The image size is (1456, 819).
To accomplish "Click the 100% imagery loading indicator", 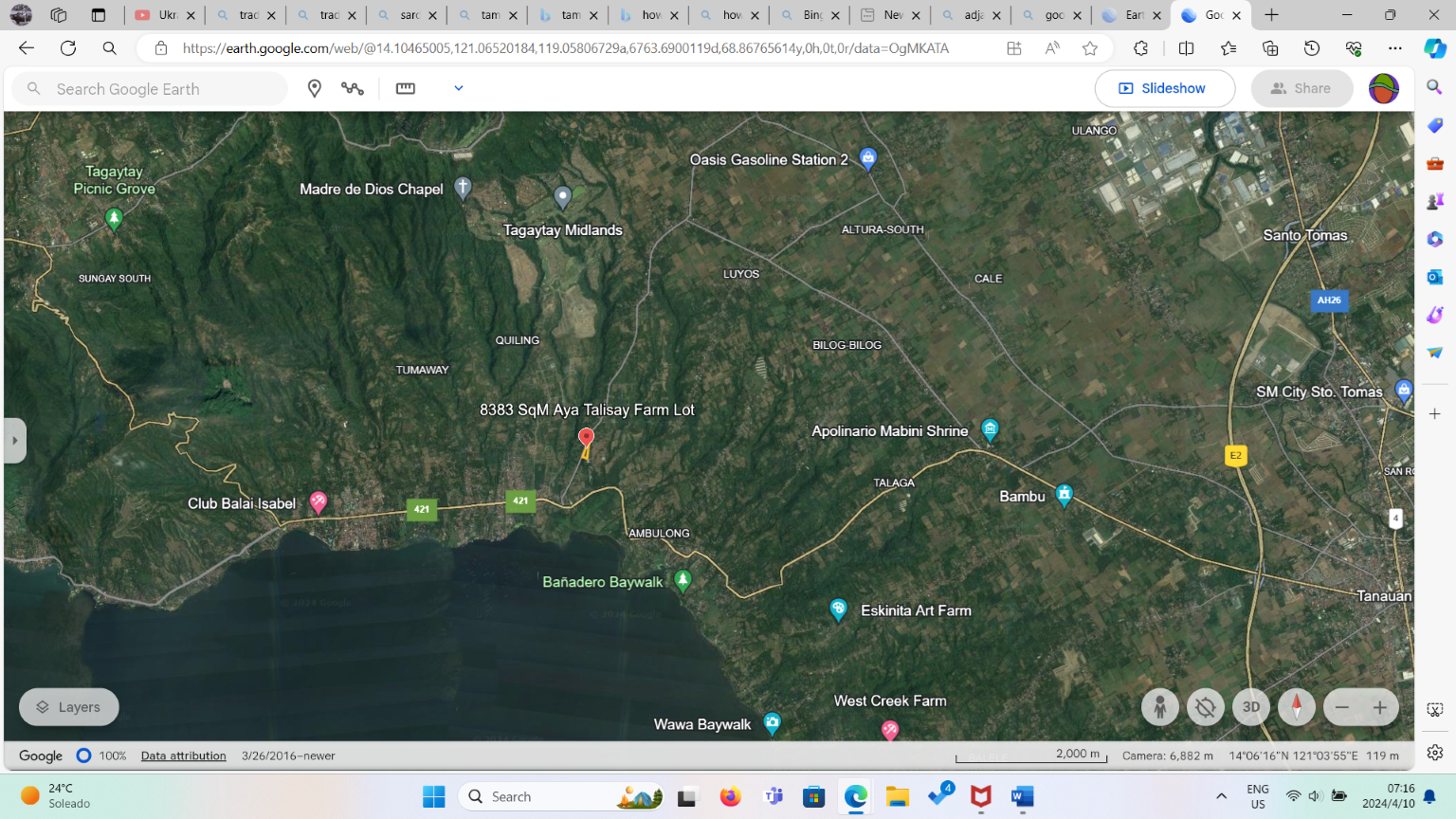I will 101,755.
